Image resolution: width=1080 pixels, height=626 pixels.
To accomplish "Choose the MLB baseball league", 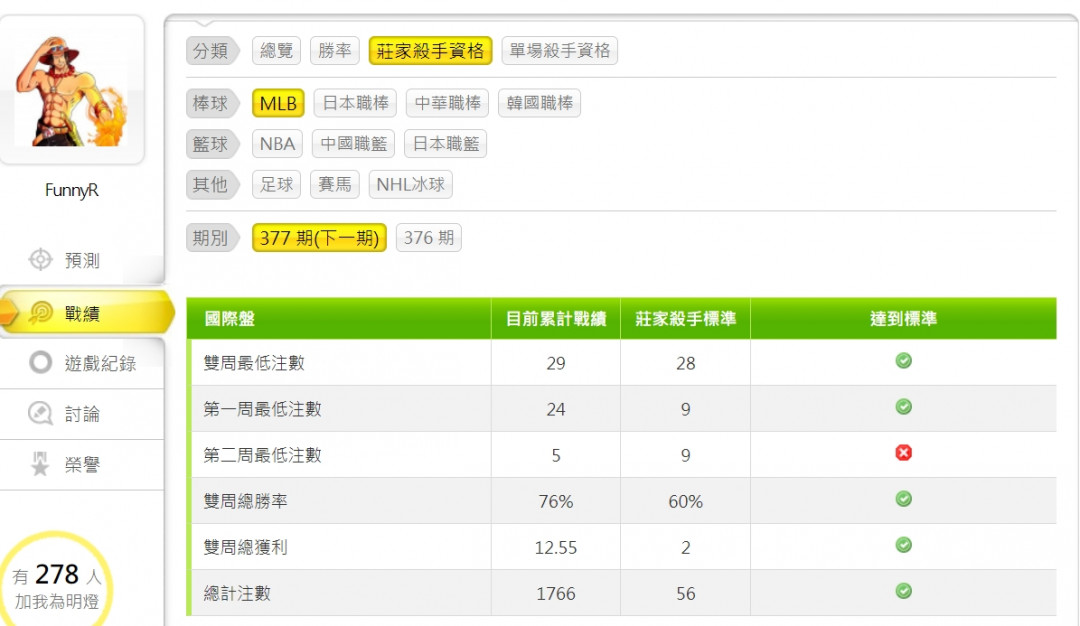I will click(x=278, y=103).
